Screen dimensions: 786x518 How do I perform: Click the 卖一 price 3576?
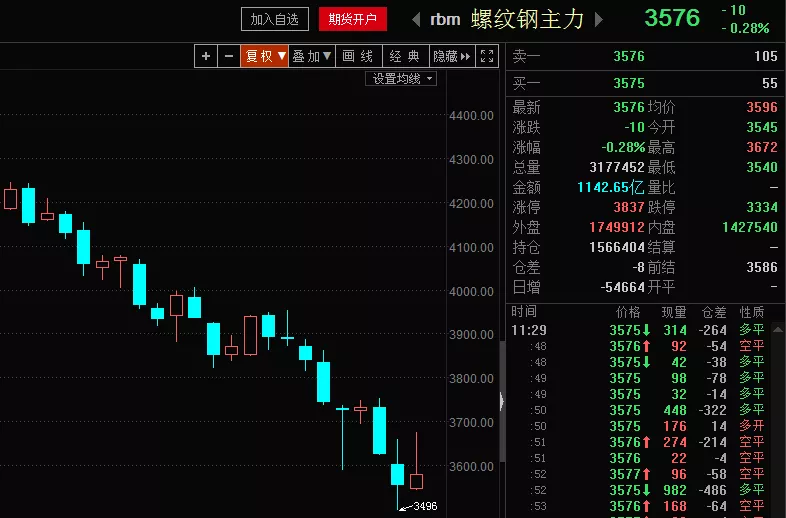(629, 56)
